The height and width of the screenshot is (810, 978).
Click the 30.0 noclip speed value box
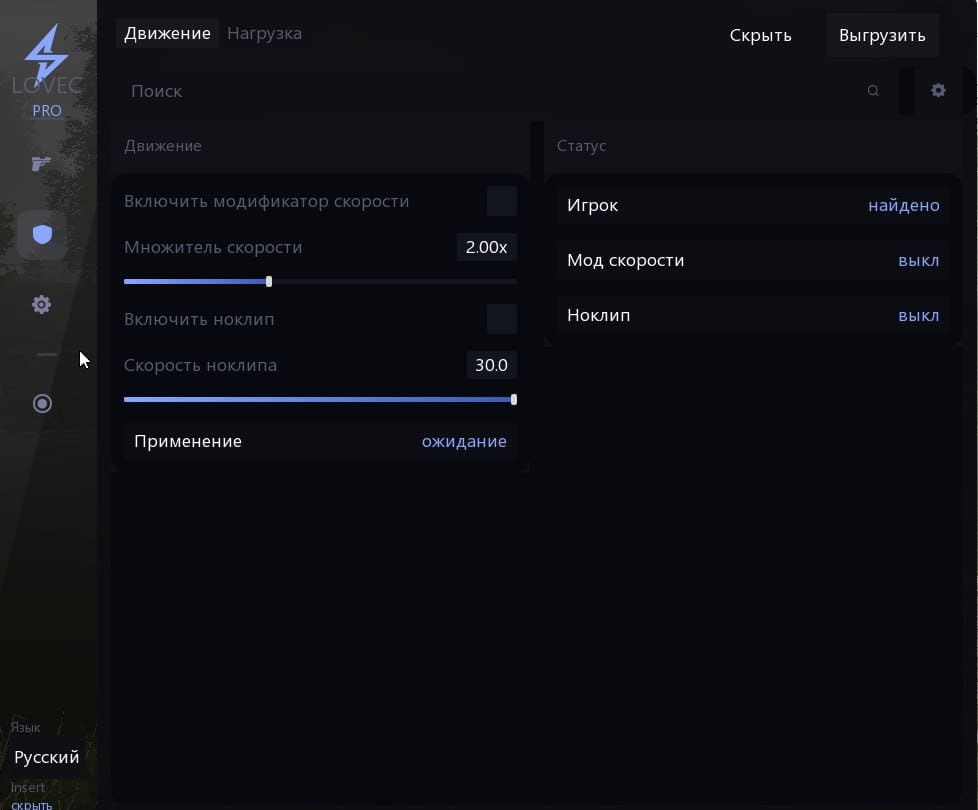(x=491, y=365)
